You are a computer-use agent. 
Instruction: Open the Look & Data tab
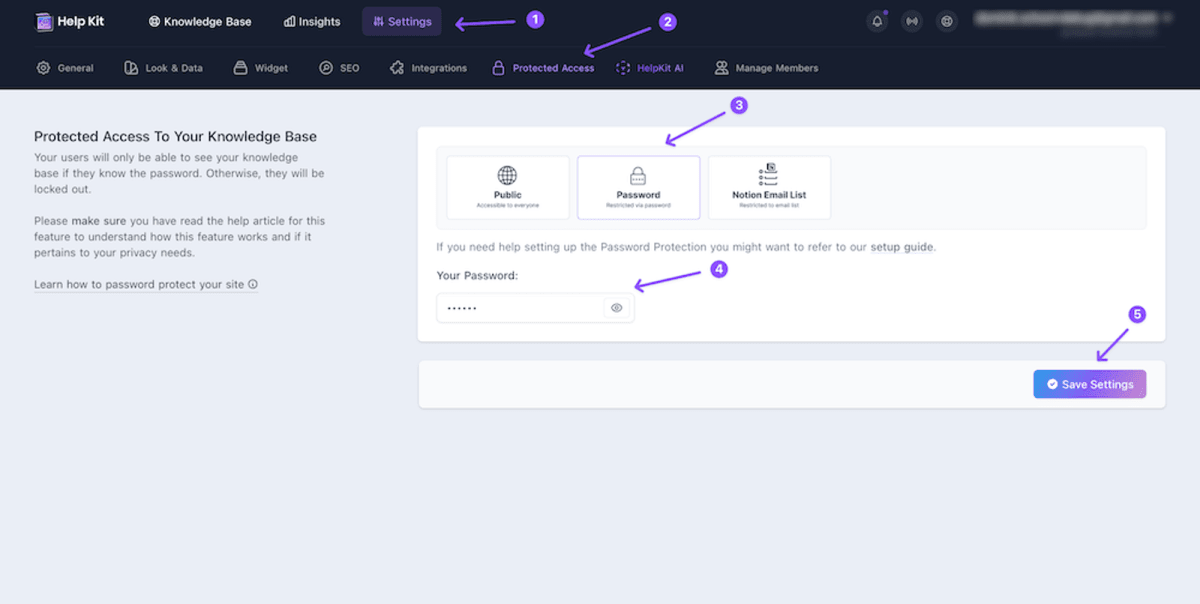pos(163,68)
